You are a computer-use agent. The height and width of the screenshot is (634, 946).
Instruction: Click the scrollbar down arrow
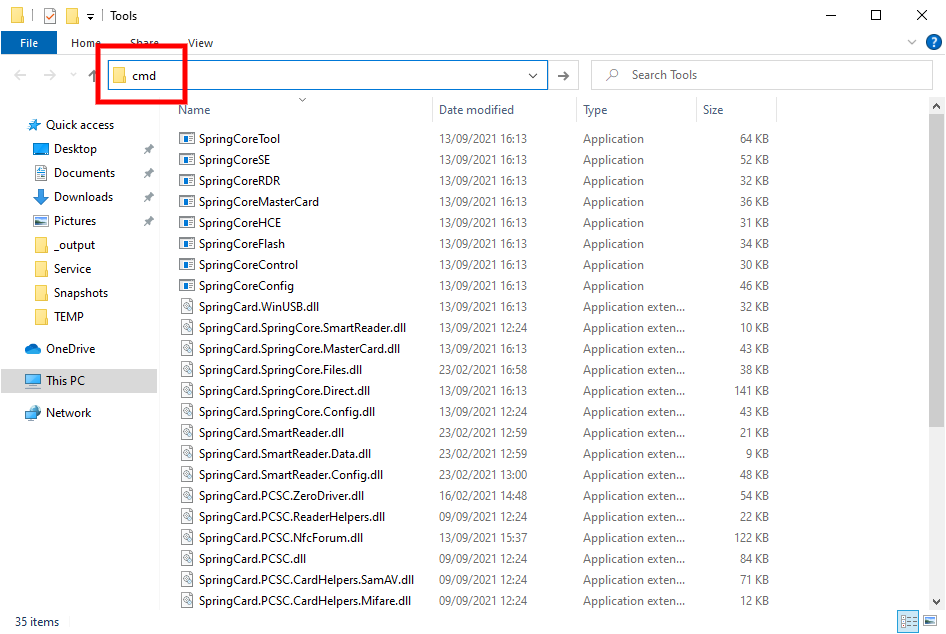936,601
